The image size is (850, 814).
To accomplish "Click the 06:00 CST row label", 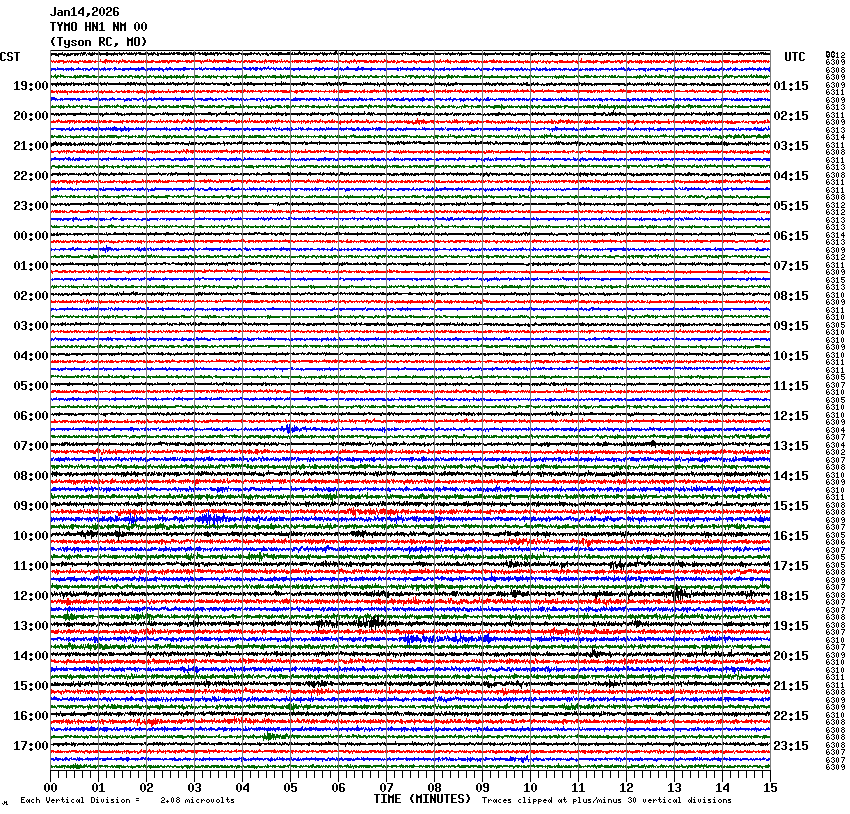I will point(30,416).
